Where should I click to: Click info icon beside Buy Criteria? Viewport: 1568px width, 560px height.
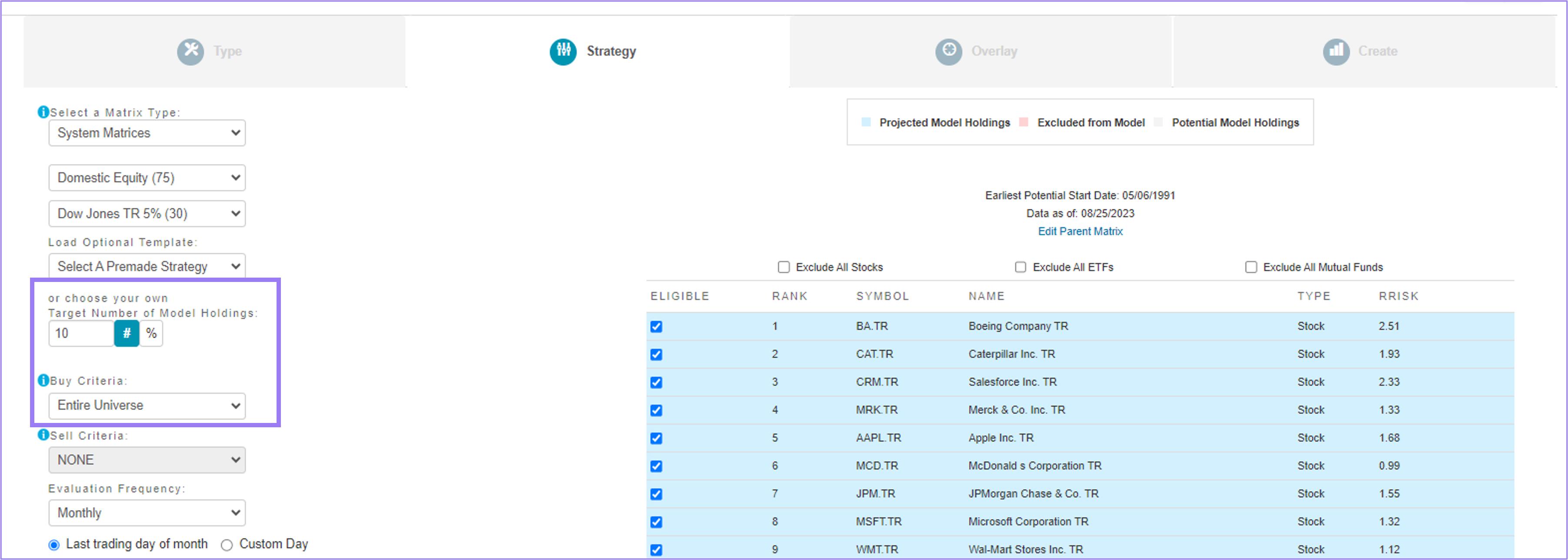coord(43,380)
